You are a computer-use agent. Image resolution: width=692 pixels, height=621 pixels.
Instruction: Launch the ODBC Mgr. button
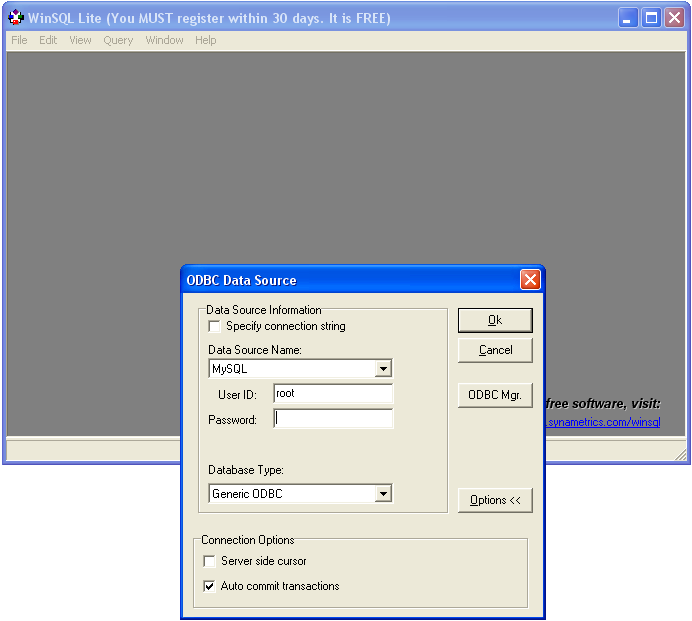[495, 395]
